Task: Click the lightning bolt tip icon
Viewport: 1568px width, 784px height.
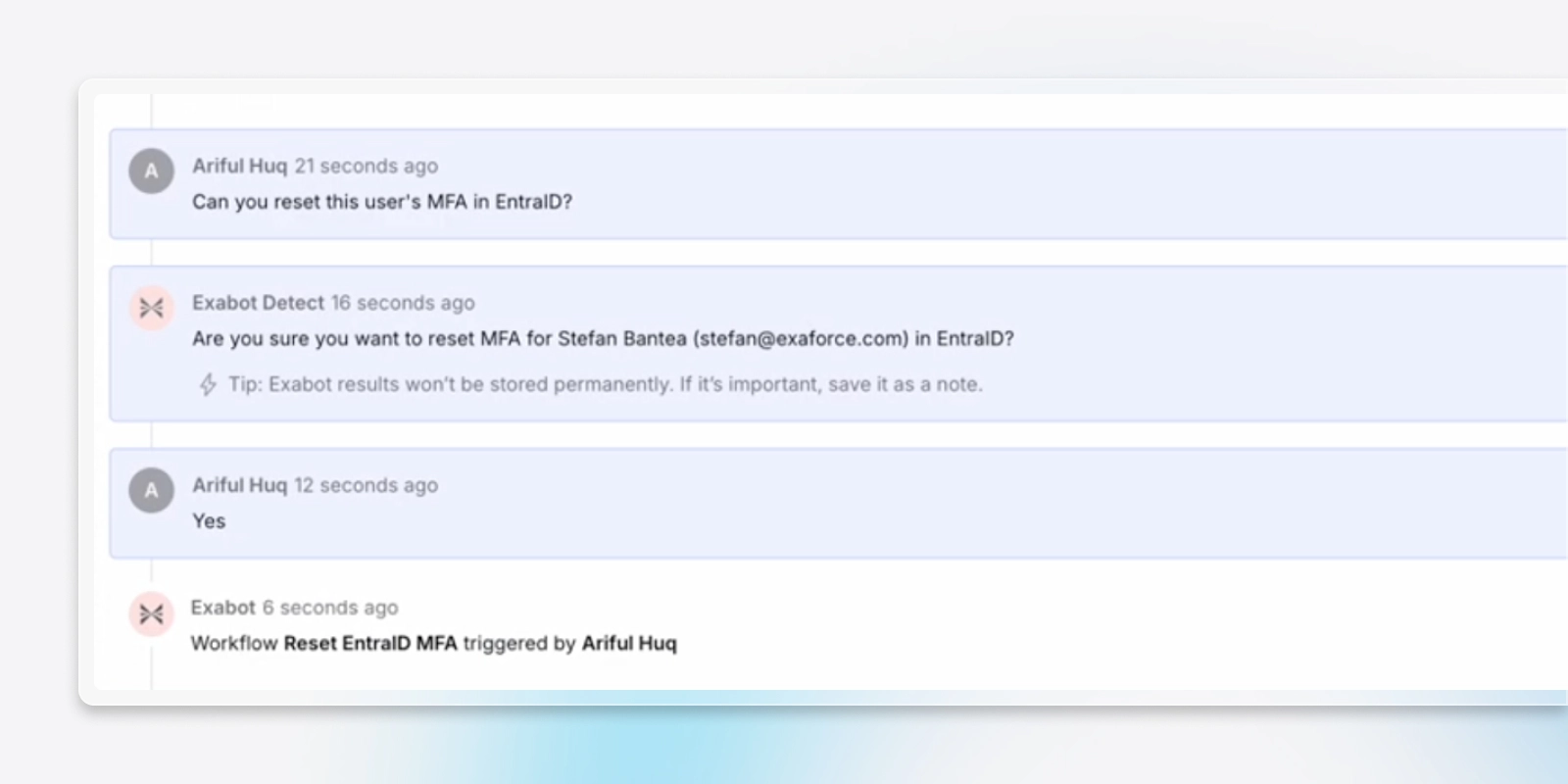Action: [208, 384]
